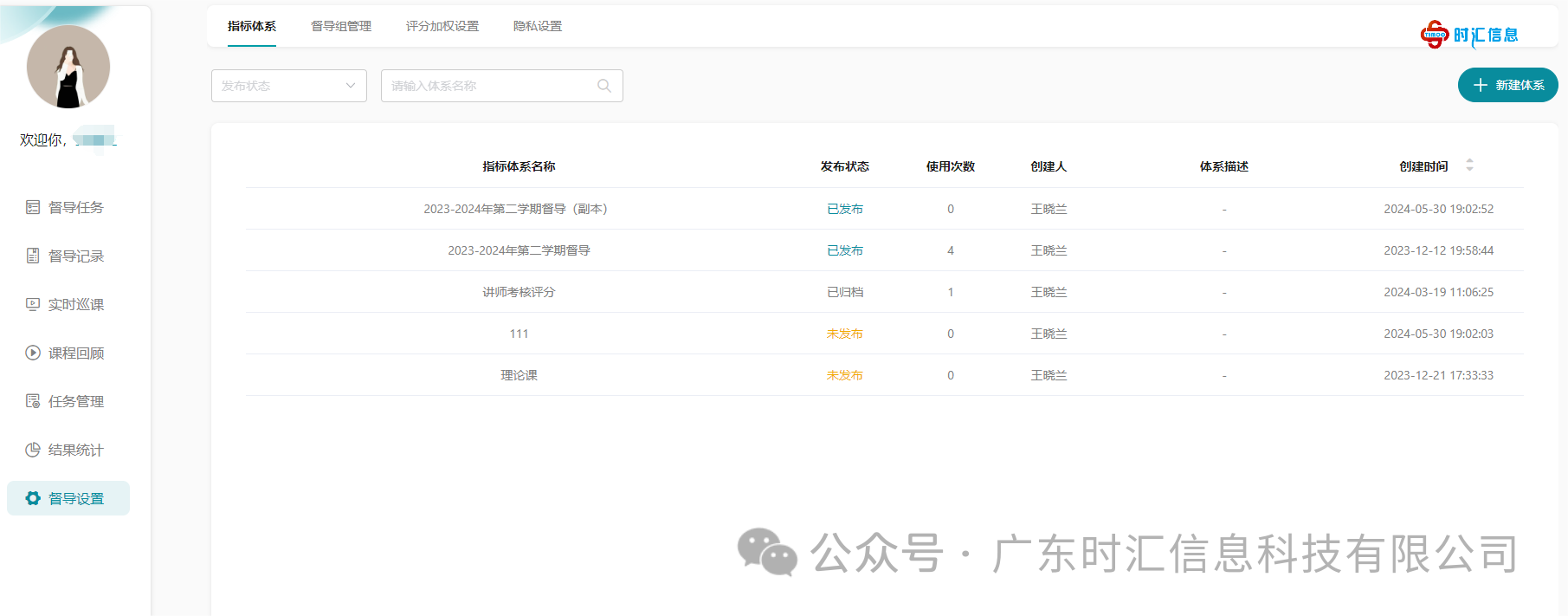Switch to 评分加权设置 tab
The height and width of the screenshot is (616, 1568).
(x=442, y=27)
